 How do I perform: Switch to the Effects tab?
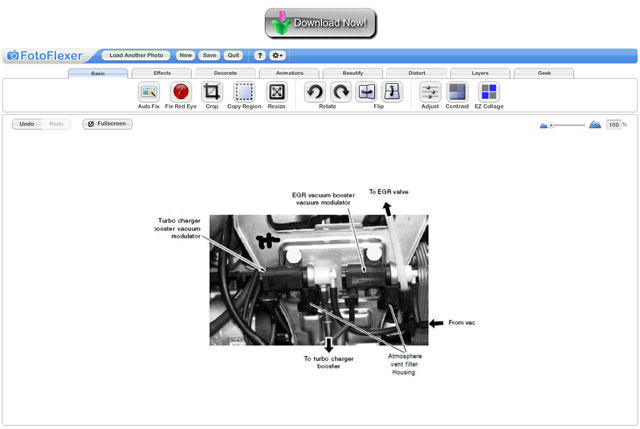(x=162, y=73)
